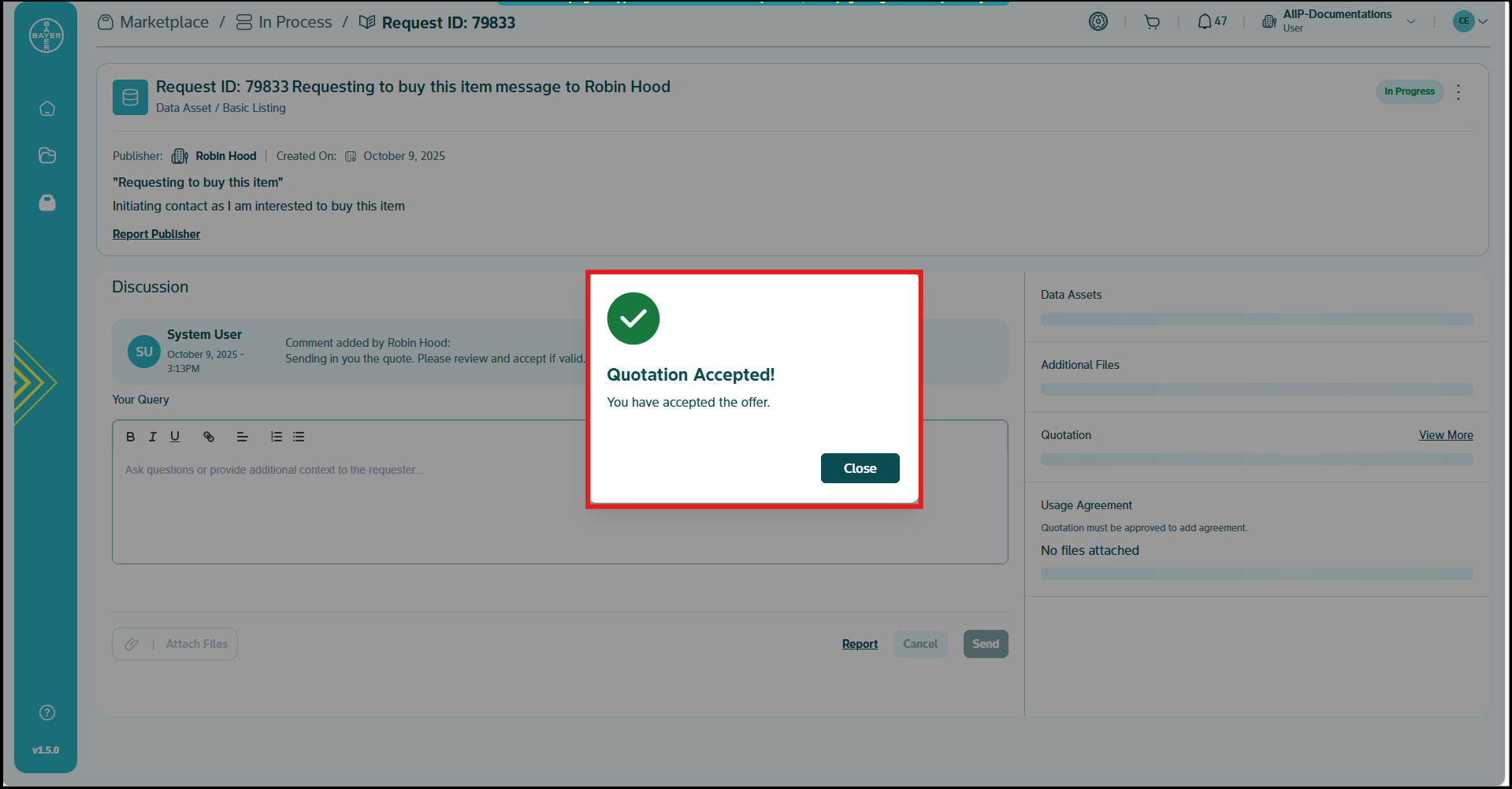Click View More link for Quotation
This screenshot has width=1512, height=789.
[1445, 435]
